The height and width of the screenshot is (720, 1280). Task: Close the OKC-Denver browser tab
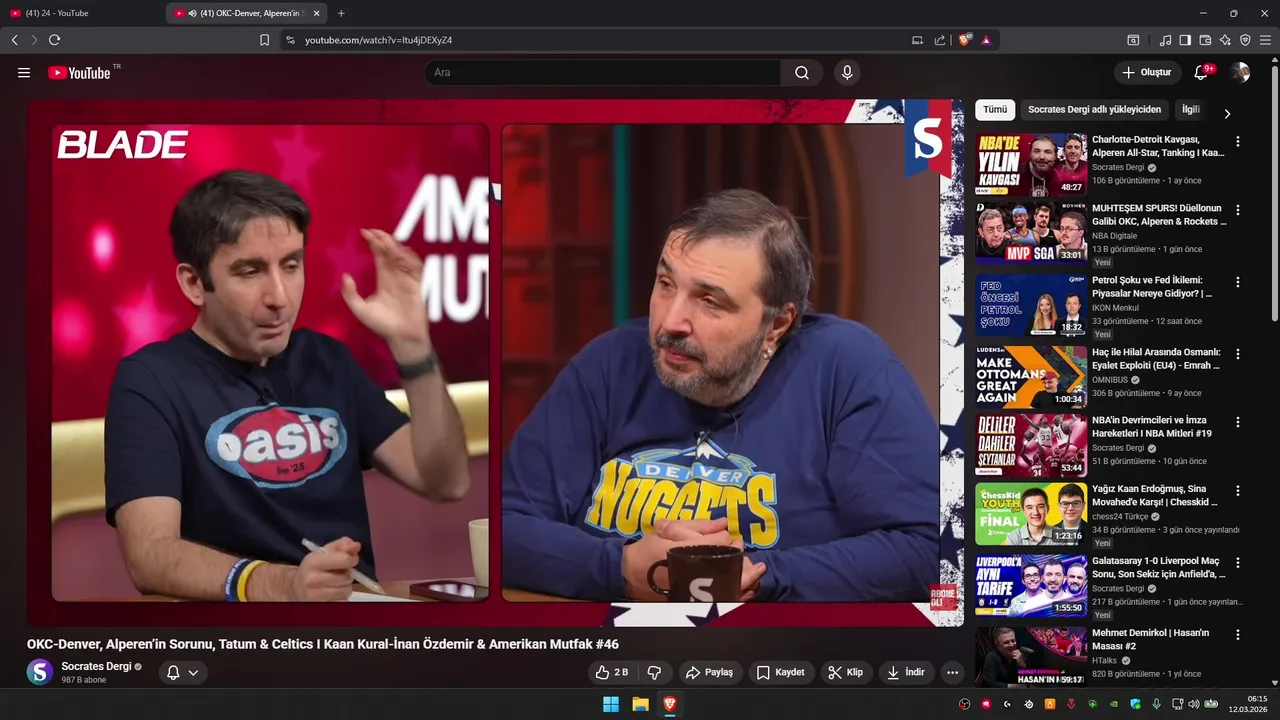click(x=317, y=13)
